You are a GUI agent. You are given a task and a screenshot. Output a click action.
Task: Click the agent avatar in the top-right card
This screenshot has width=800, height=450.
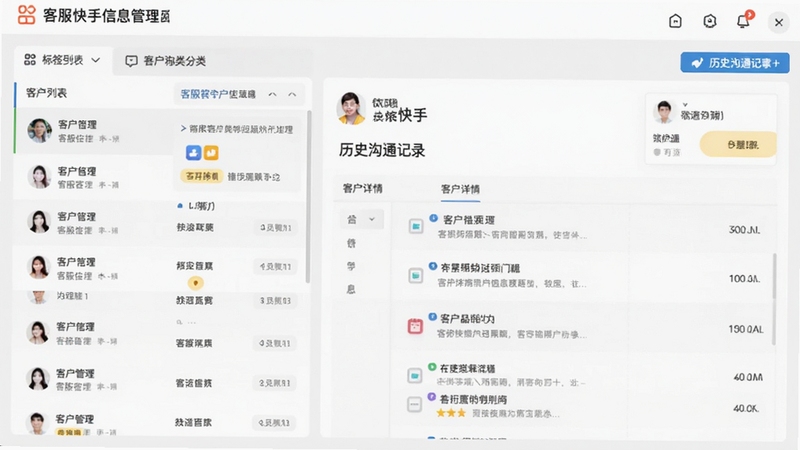point(664,112)
